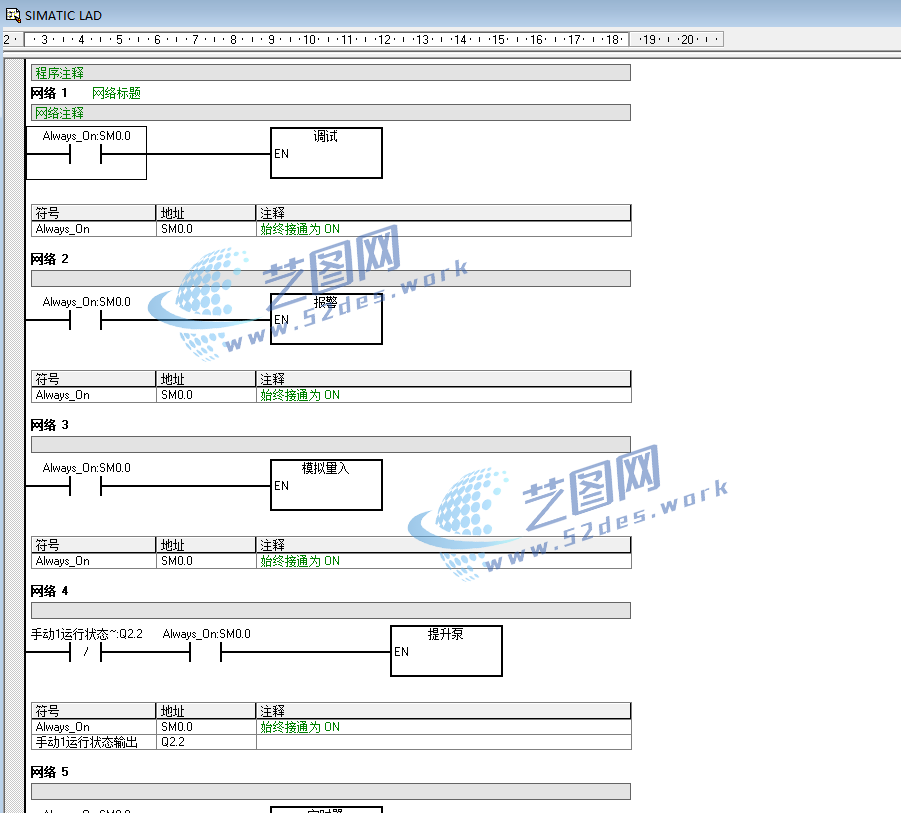This screenshot has width=901, height=813.
Task: Click the 始终接通为 ON comment under network 4
Action: (300, 727)
